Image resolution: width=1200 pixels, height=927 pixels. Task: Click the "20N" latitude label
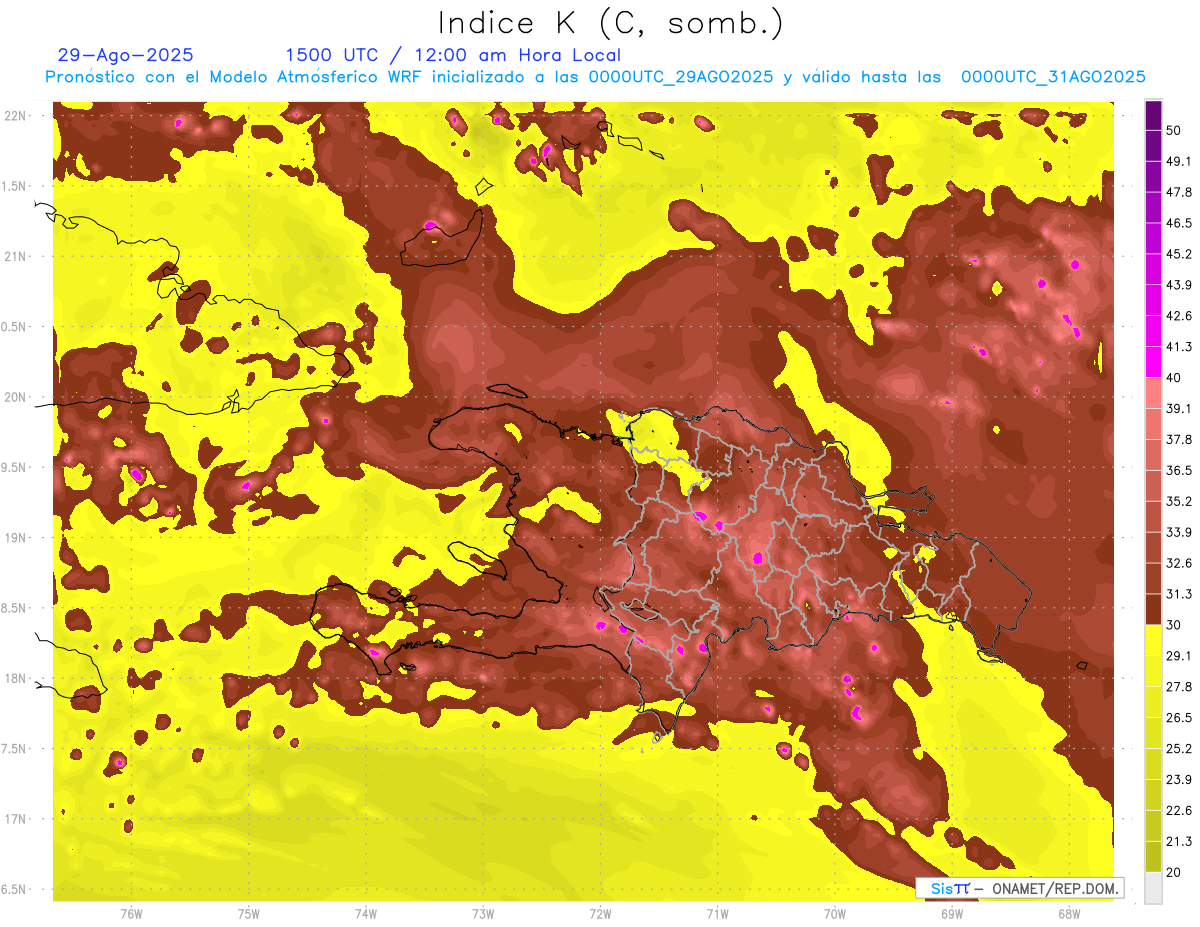[17, 397]
